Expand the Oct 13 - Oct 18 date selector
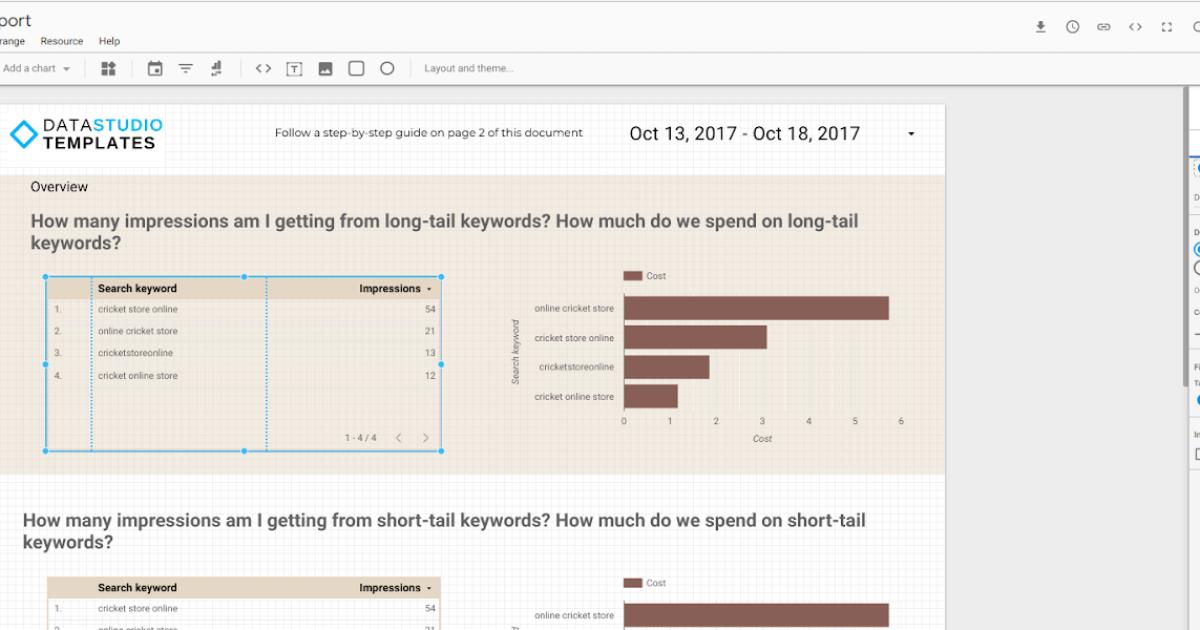Viewport: 1200px width, 630px height. [910, 133]
